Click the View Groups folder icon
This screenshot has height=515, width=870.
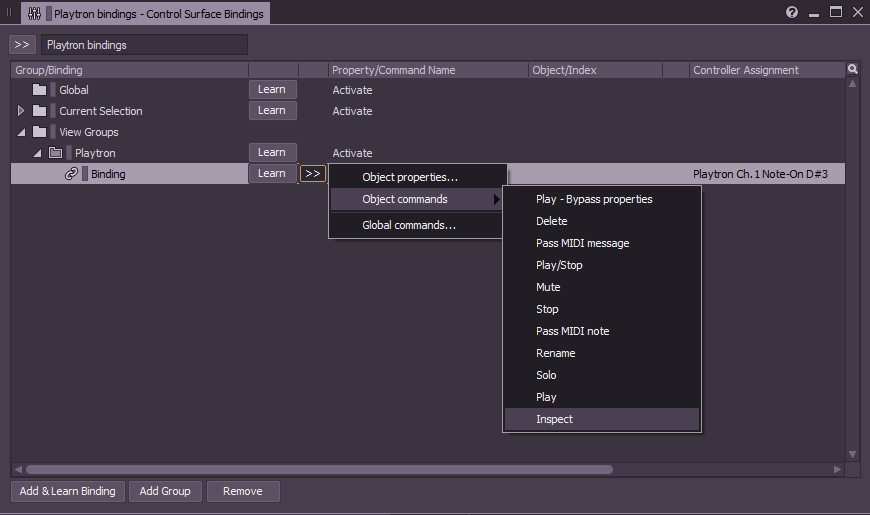pos(39,132)
